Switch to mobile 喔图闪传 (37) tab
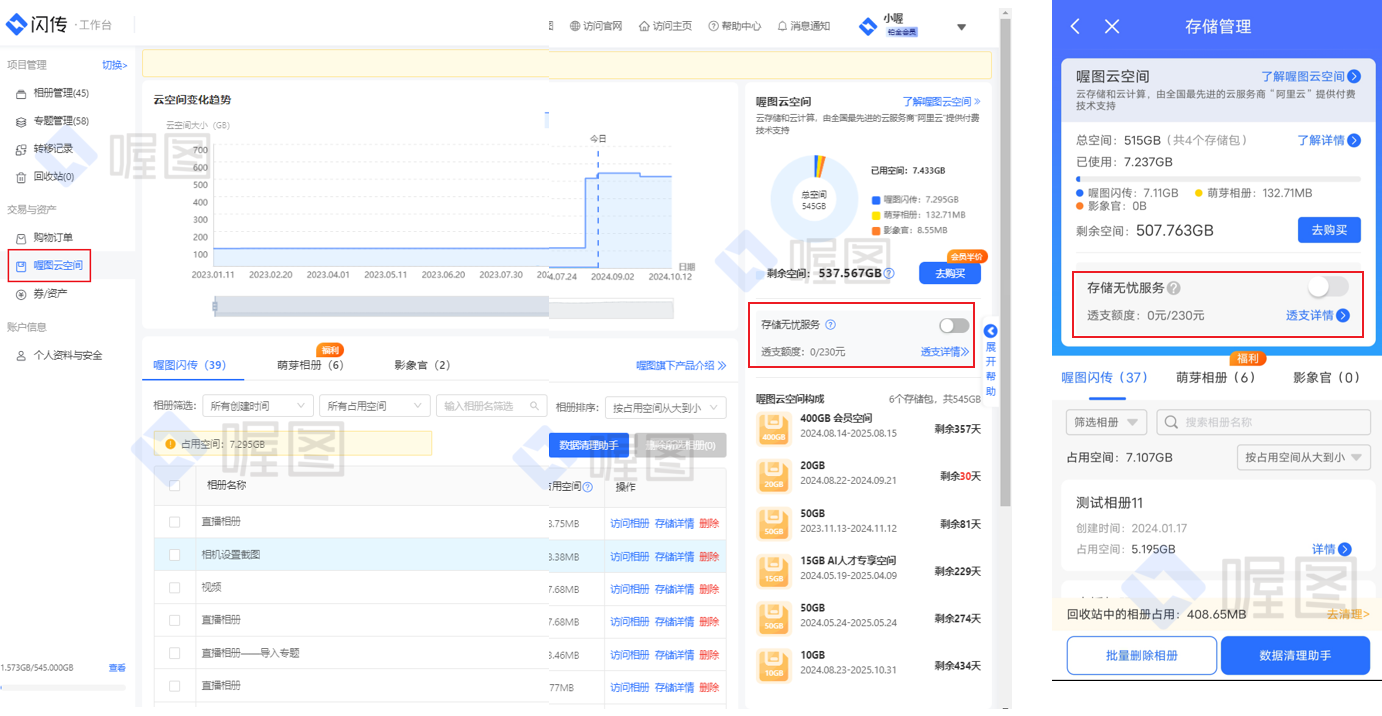Screen dimensions: 1382x716 1104,378
